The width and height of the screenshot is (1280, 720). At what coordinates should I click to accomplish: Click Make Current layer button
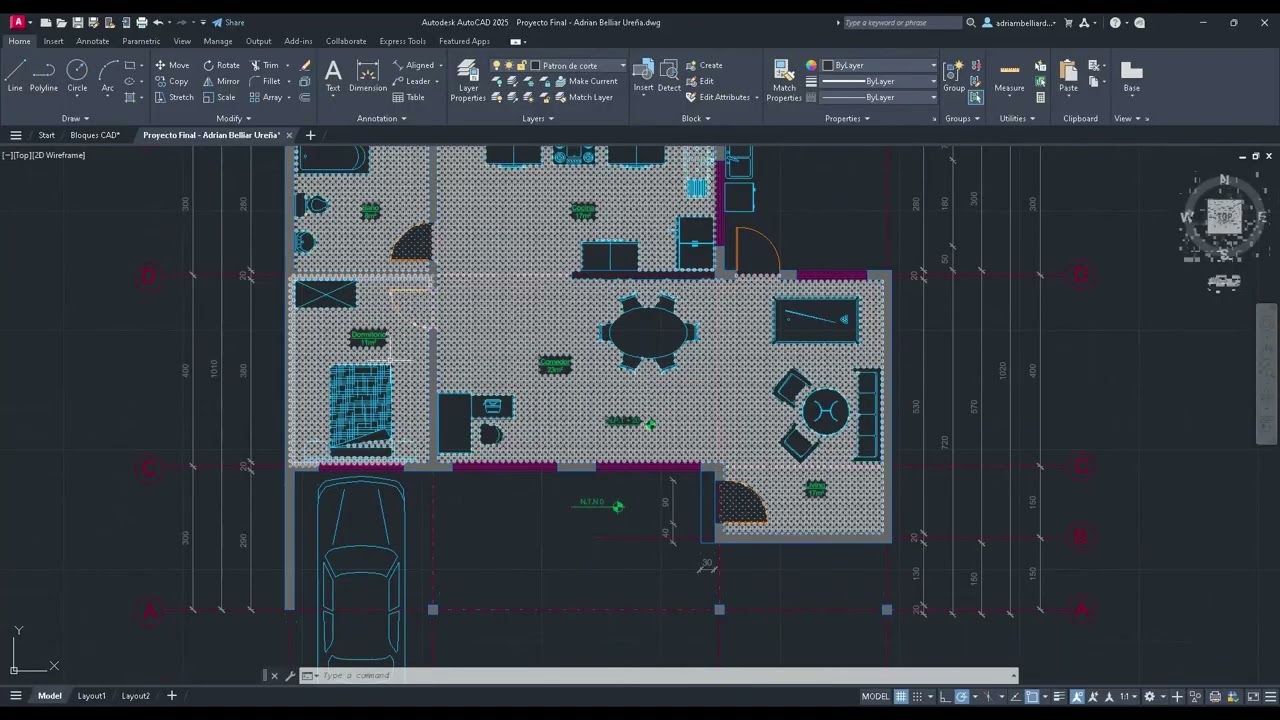point(584,81)
